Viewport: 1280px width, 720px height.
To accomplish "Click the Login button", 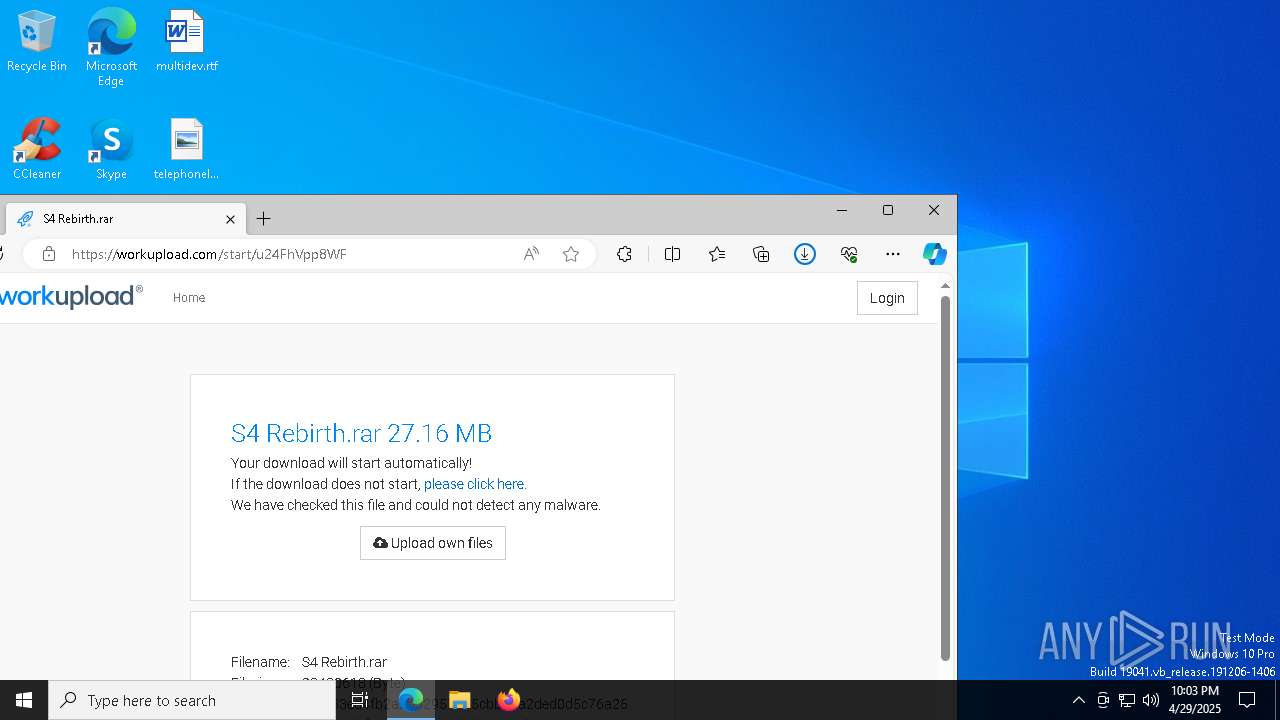I will click(887, 298).
